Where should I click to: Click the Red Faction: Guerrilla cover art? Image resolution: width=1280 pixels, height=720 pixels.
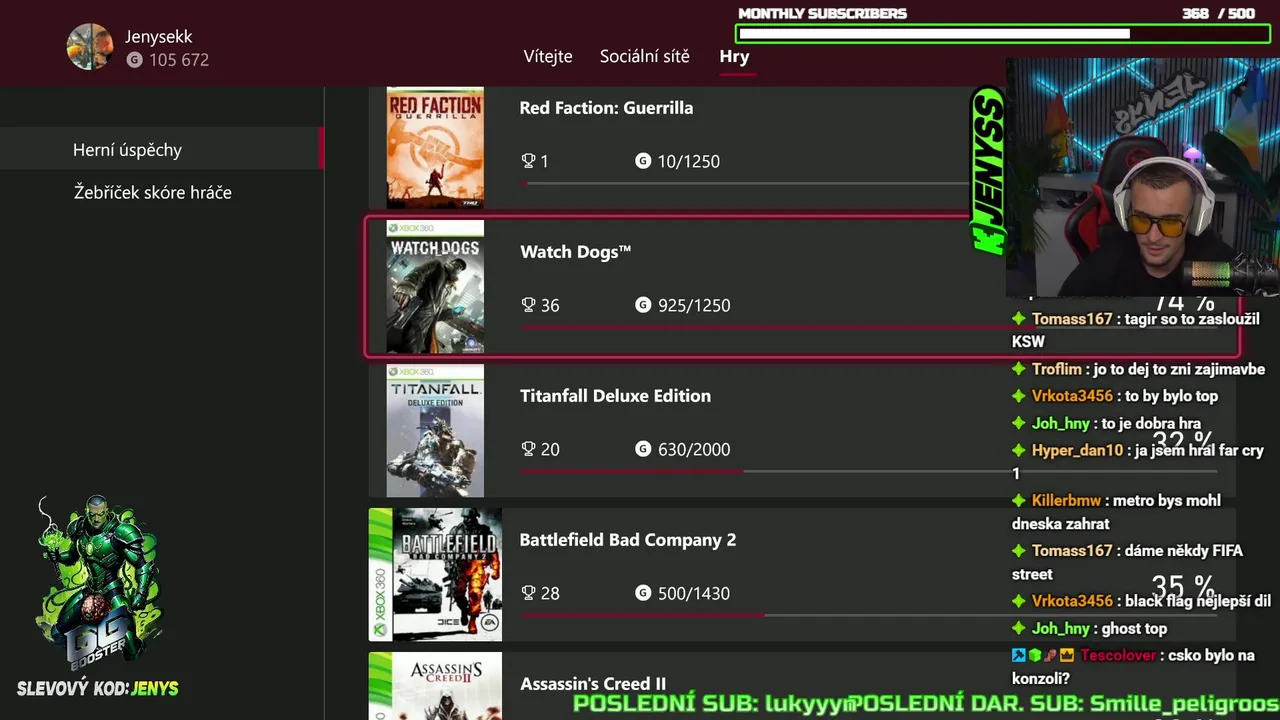(x=435, y=147)
